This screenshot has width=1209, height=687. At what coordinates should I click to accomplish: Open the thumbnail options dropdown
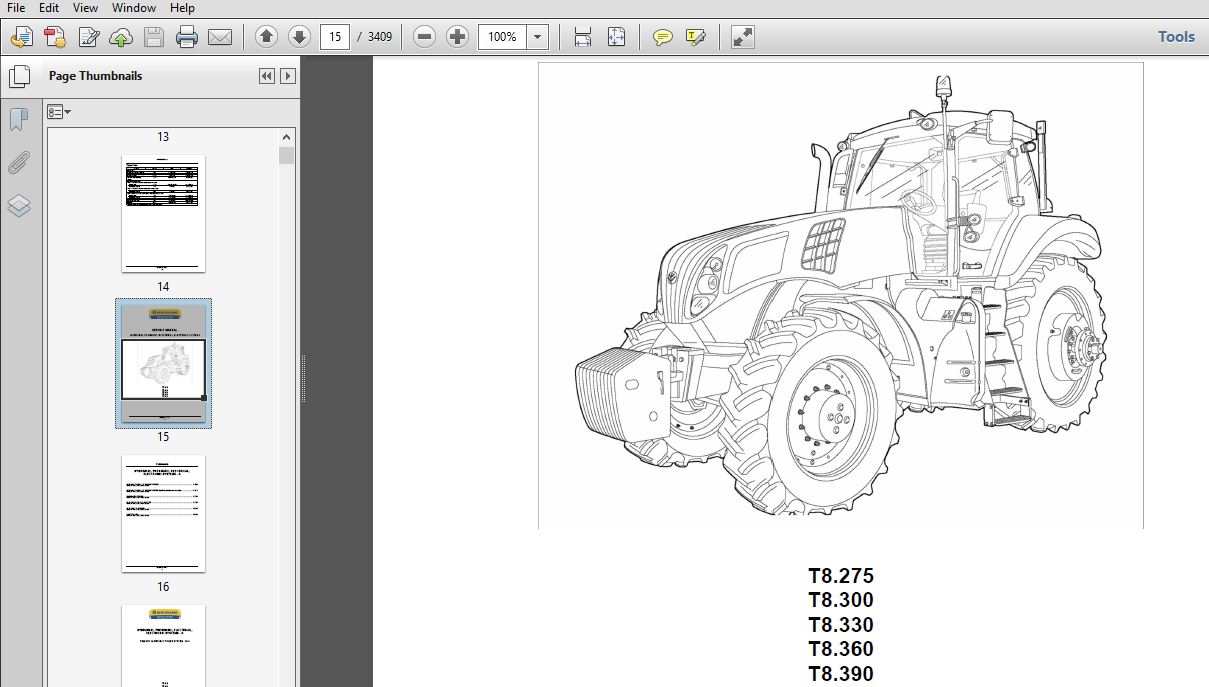pos(59,112)
